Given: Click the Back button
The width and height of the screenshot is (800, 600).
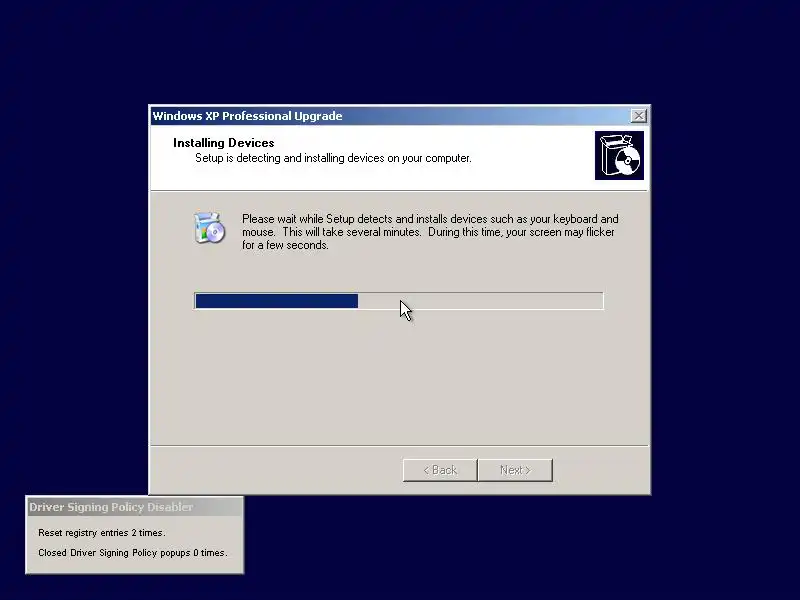Looking at the screenshot, I should coord(440,470).
